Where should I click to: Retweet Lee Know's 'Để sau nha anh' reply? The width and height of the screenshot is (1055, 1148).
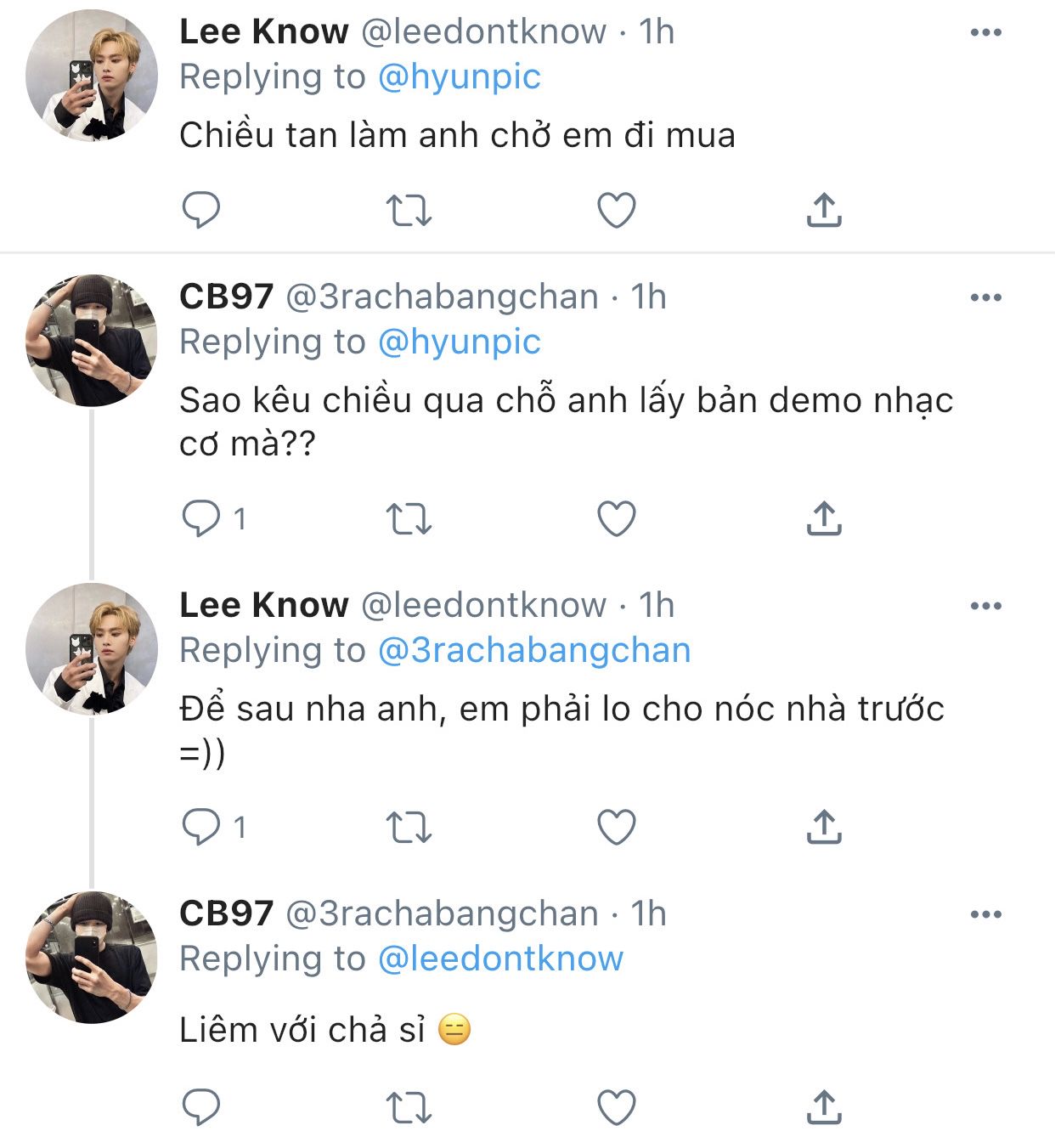[x=409, y=827]
